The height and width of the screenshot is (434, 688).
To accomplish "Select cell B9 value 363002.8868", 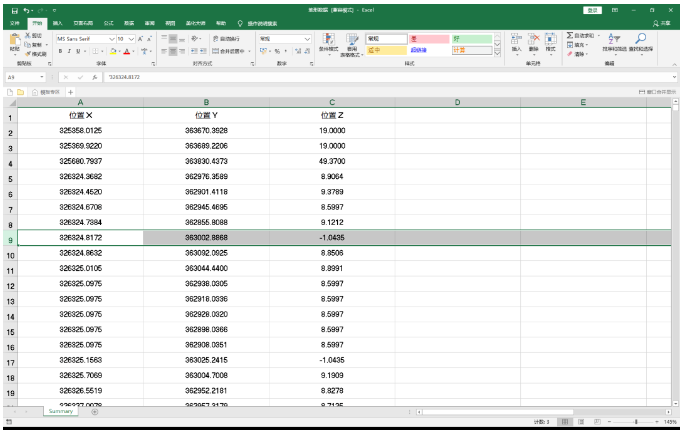I will tap(206, 238).
